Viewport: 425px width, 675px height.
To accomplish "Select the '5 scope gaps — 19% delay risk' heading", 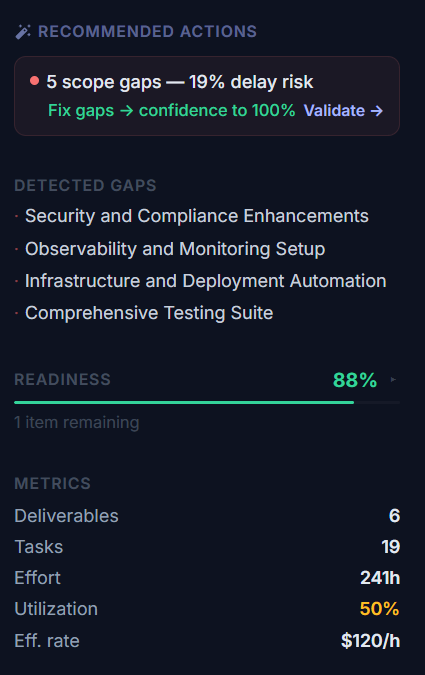I will click(x=180, y=82).
